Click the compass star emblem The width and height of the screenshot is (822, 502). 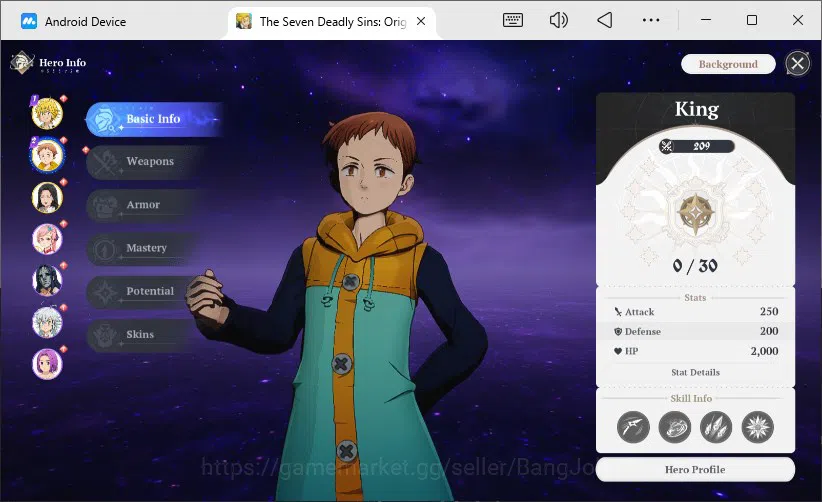coord(695,214)
